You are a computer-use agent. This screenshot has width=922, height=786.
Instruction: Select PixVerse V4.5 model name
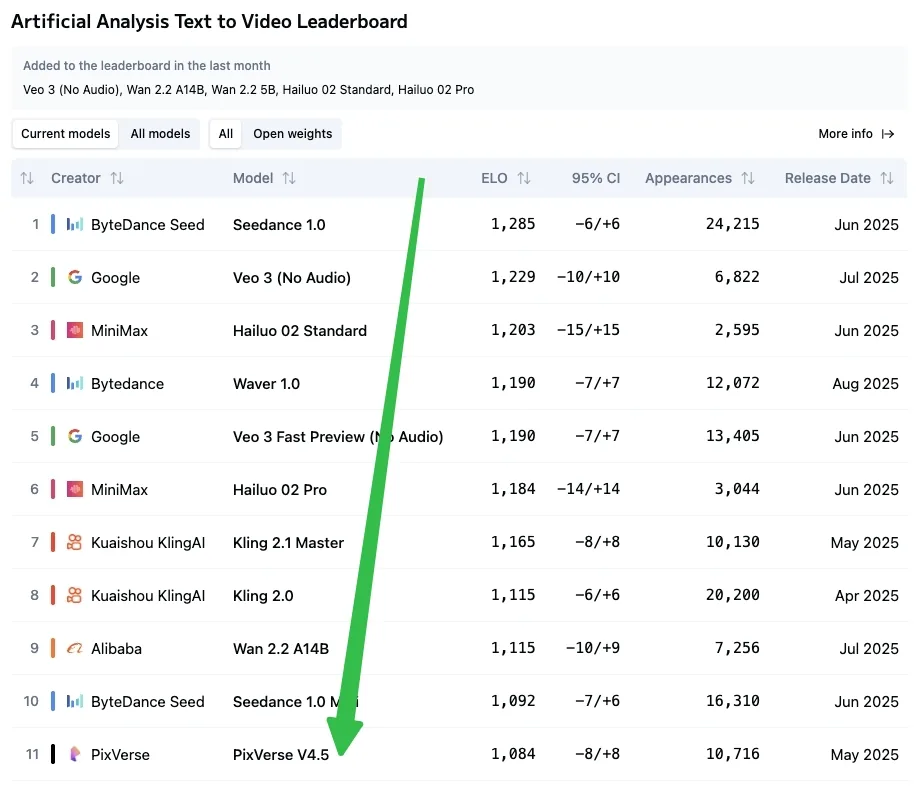point(281,754)
